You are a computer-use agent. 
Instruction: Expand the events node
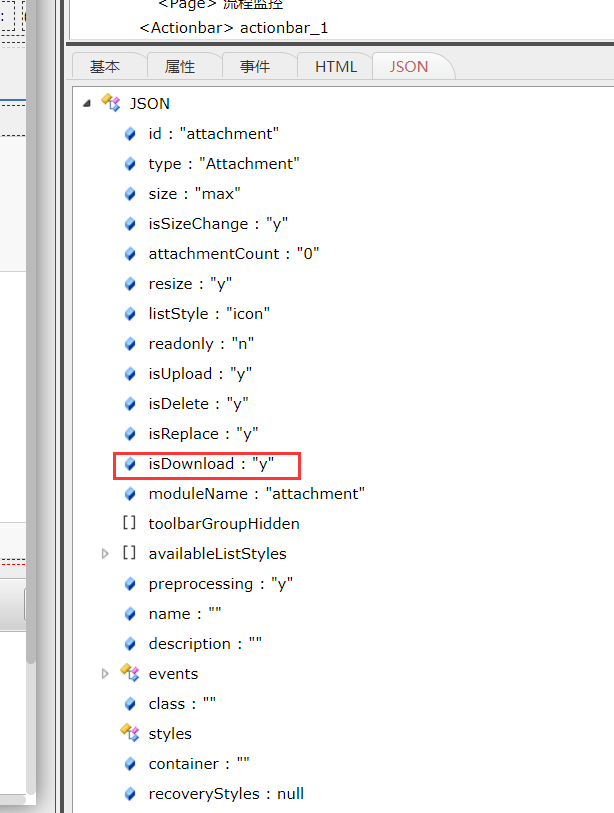pyautogui.click(x=105, y=674)
